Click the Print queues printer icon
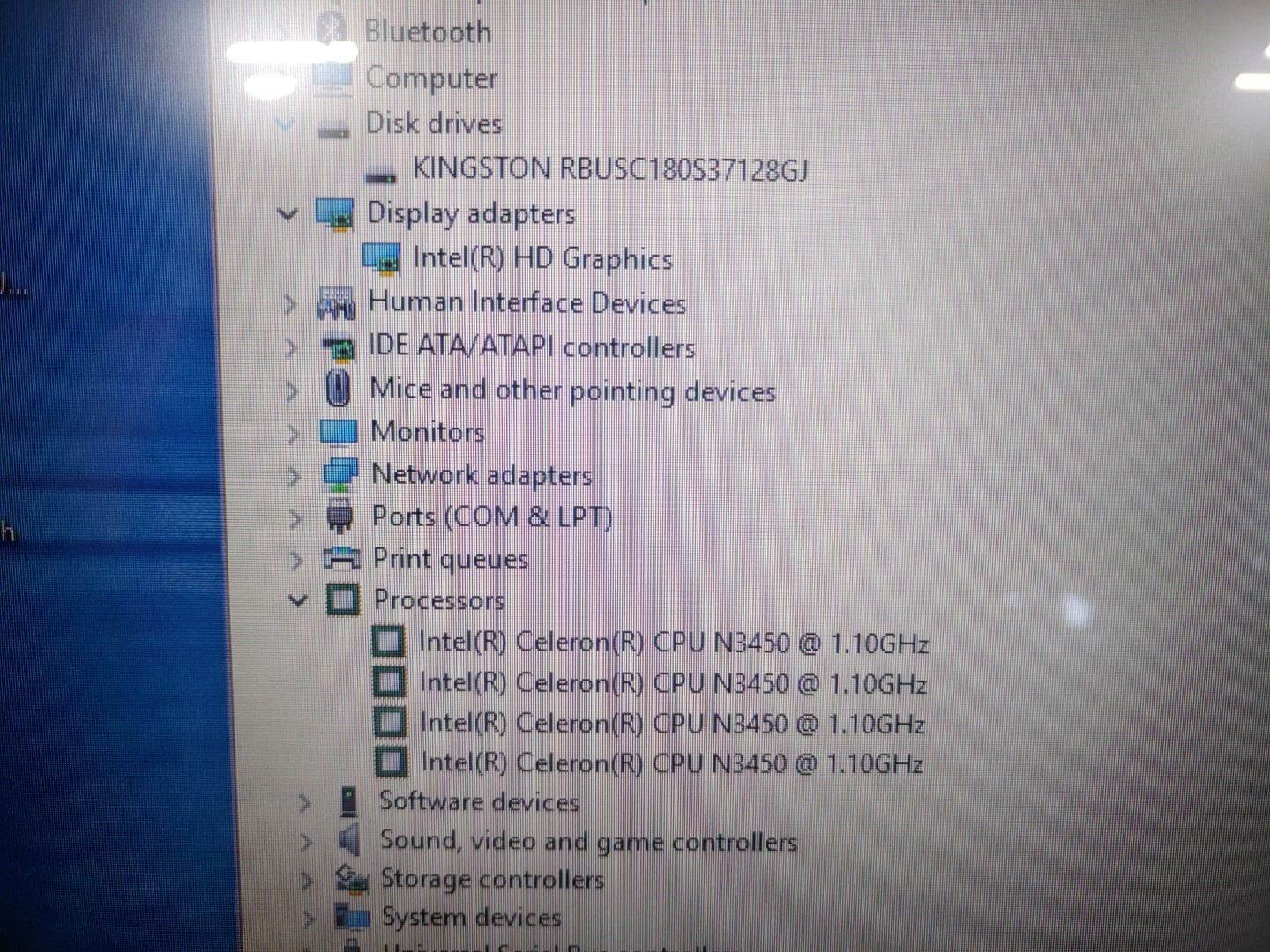1270x952 pixels. point(341,558)
